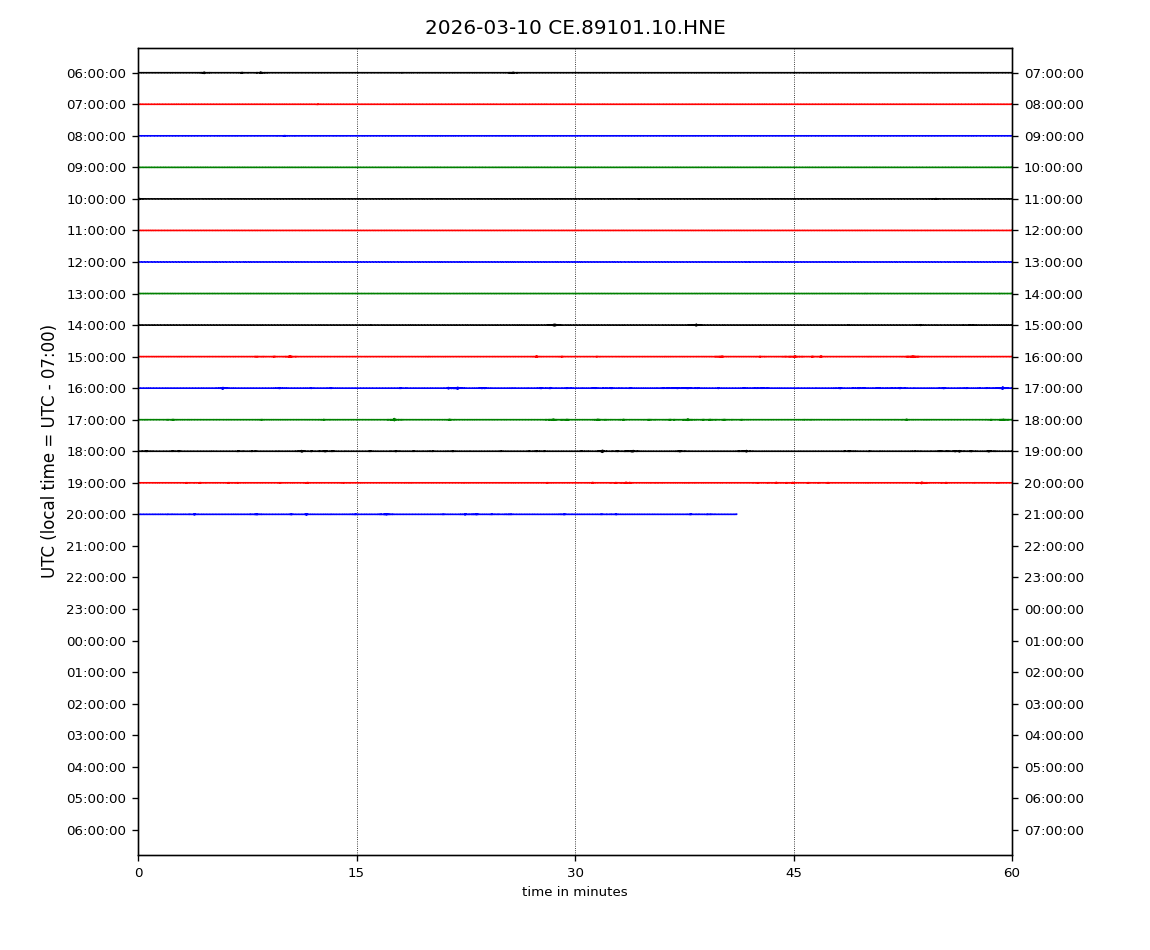
Task: Click the blue trace in the 12:00:00 row
Action: pyautogui.click(x=575, y=262)
